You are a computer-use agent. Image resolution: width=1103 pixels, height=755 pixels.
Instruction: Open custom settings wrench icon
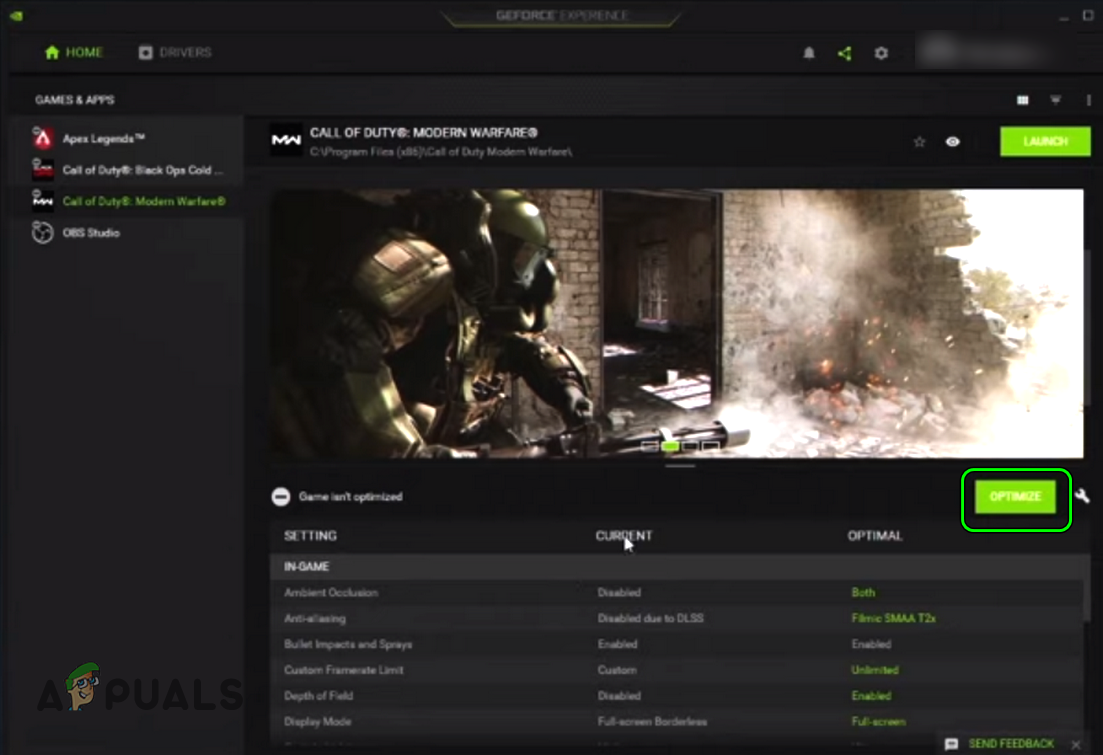(1083, 496)
